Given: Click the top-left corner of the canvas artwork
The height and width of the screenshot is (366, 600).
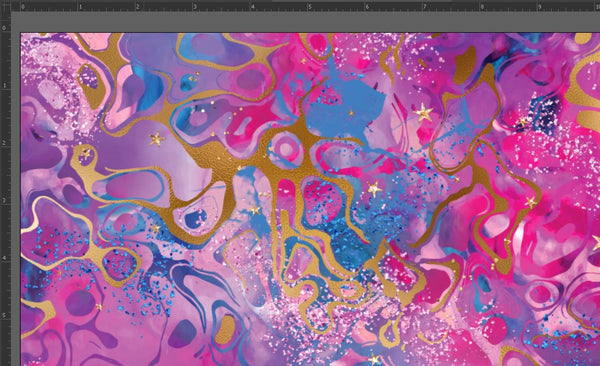Looking at the screenshot, I should click(x=21, y=33).
